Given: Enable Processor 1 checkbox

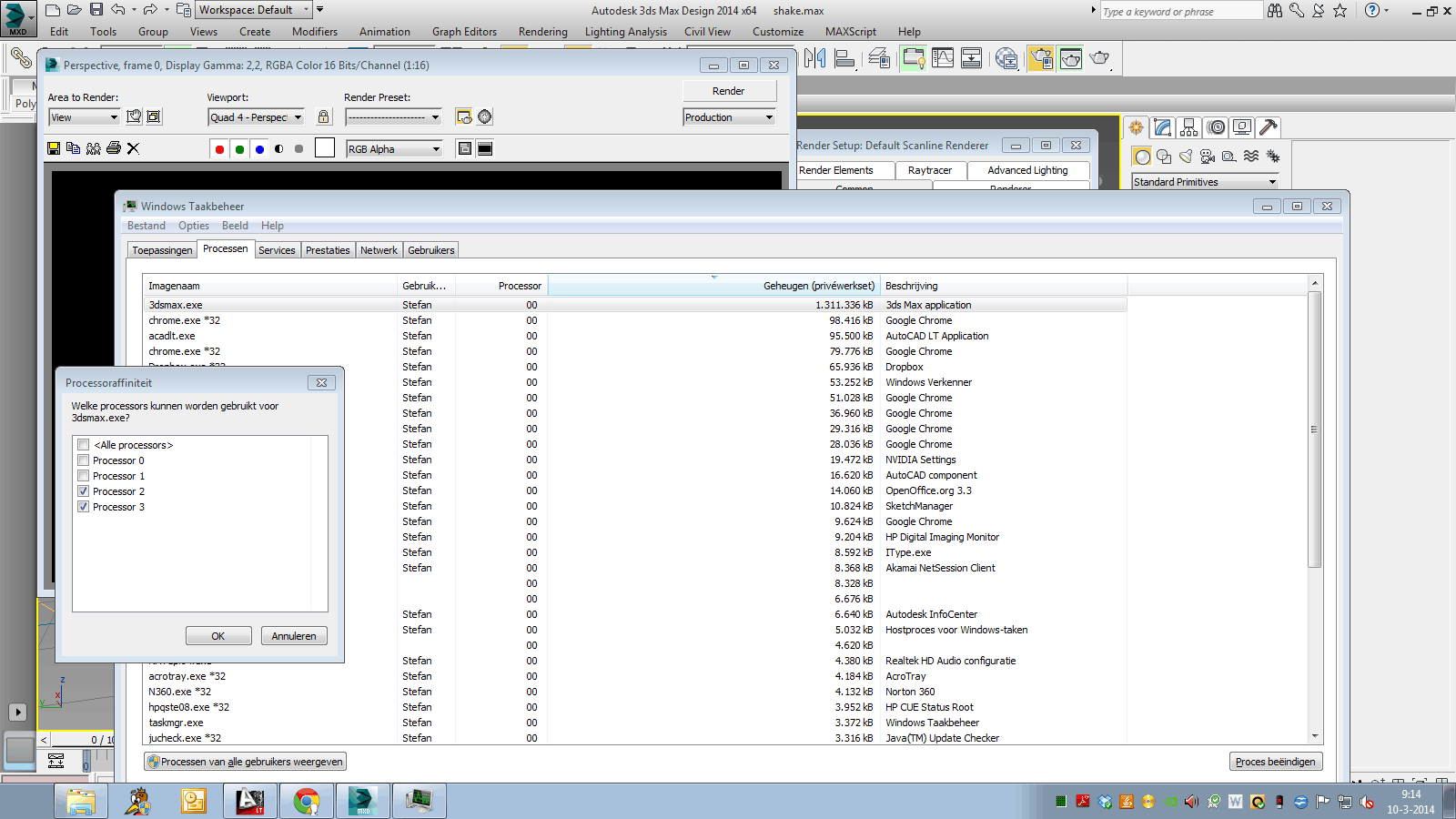Looking at the screenshot, I should coord(84,476).
